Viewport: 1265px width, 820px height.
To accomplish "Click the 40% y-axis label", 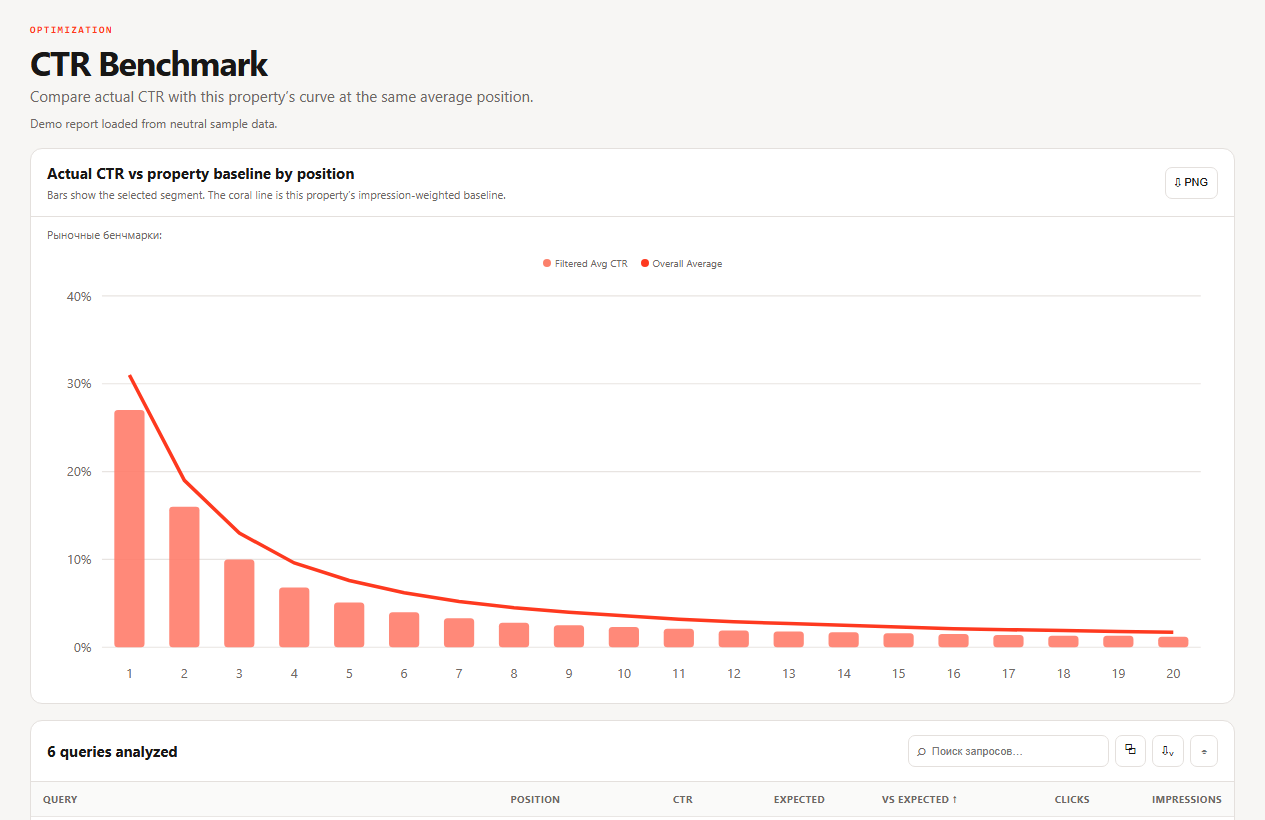I will tap(79, 296).
